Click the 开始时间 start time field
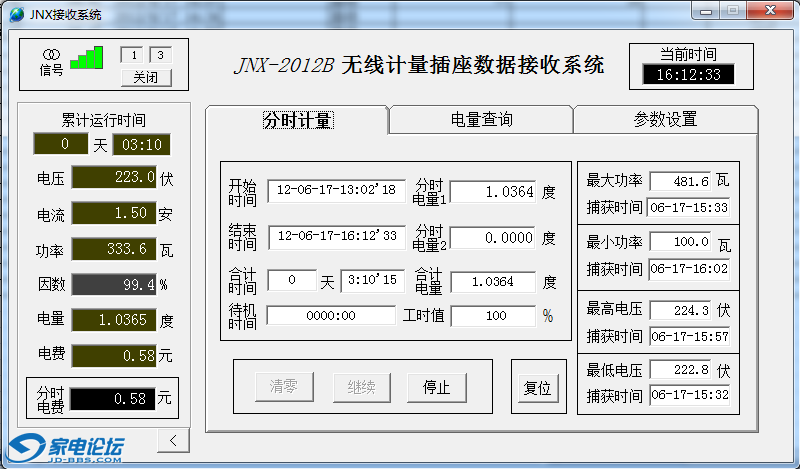 click(336, 190)
